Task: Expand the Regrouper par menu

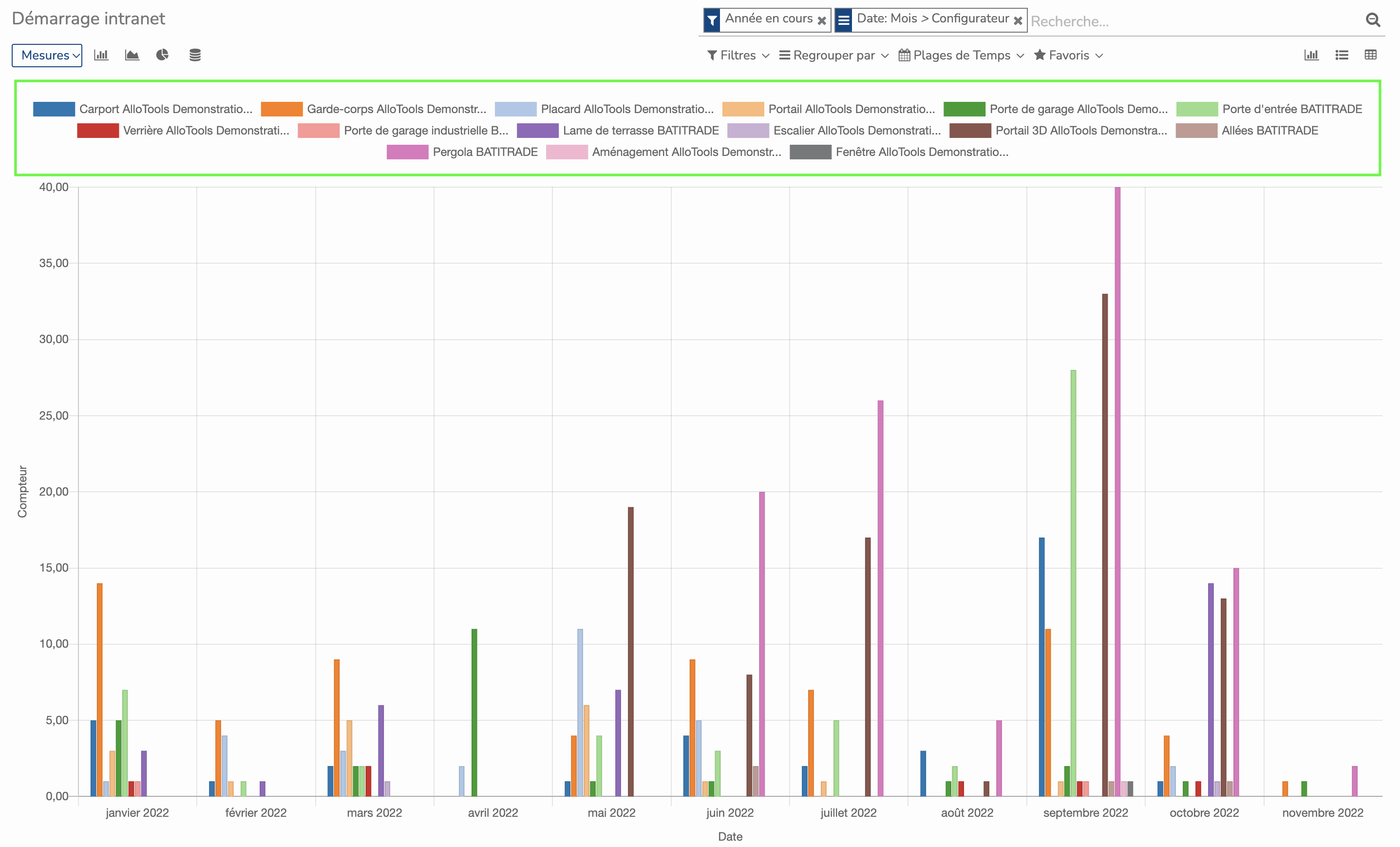Action: [833, 55]
